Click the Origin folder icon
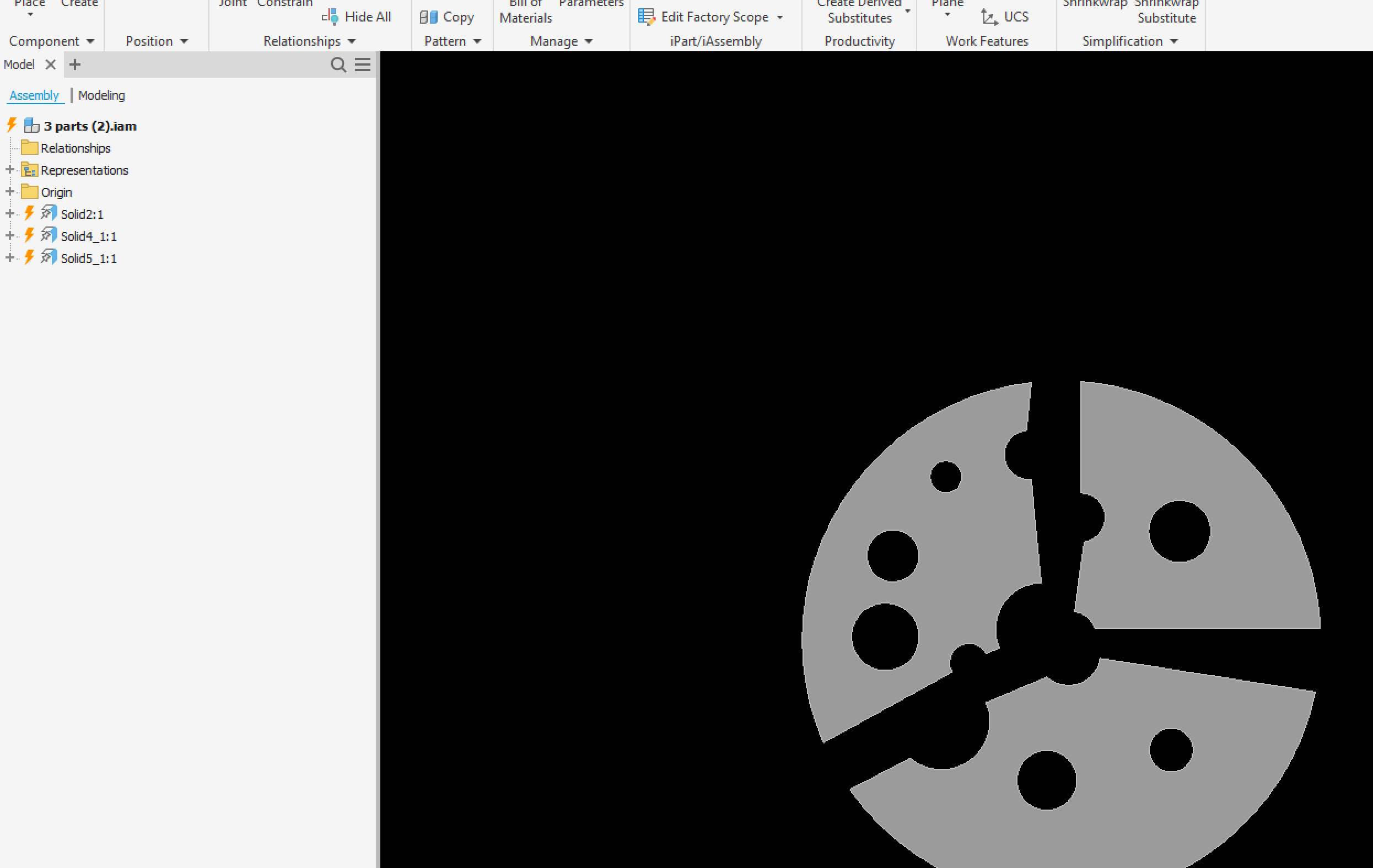 (x=29, y=191)
